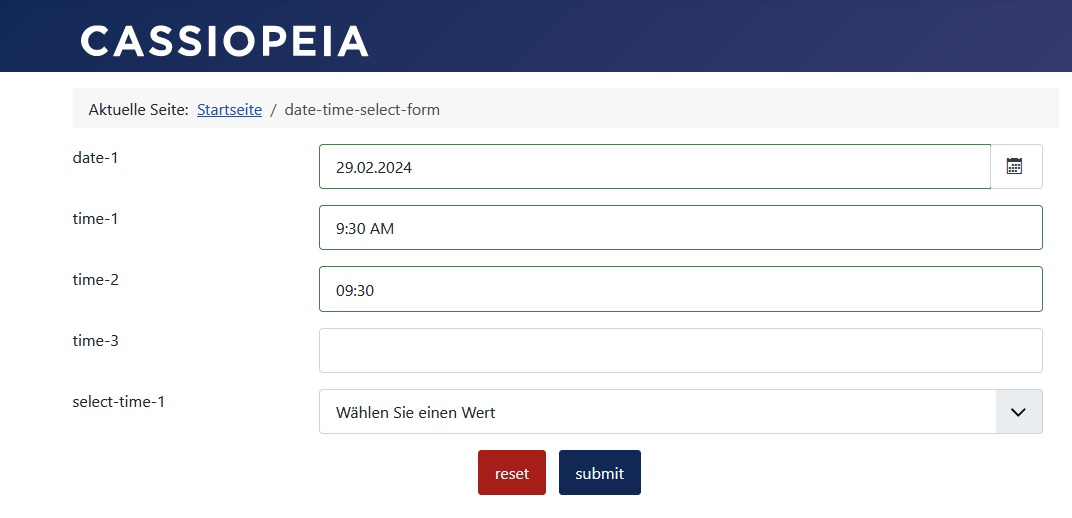1072x518 pixels.
Task: Select the time-2 field containing 09:30
Action: pyautogui.click(x=680, y=289)
